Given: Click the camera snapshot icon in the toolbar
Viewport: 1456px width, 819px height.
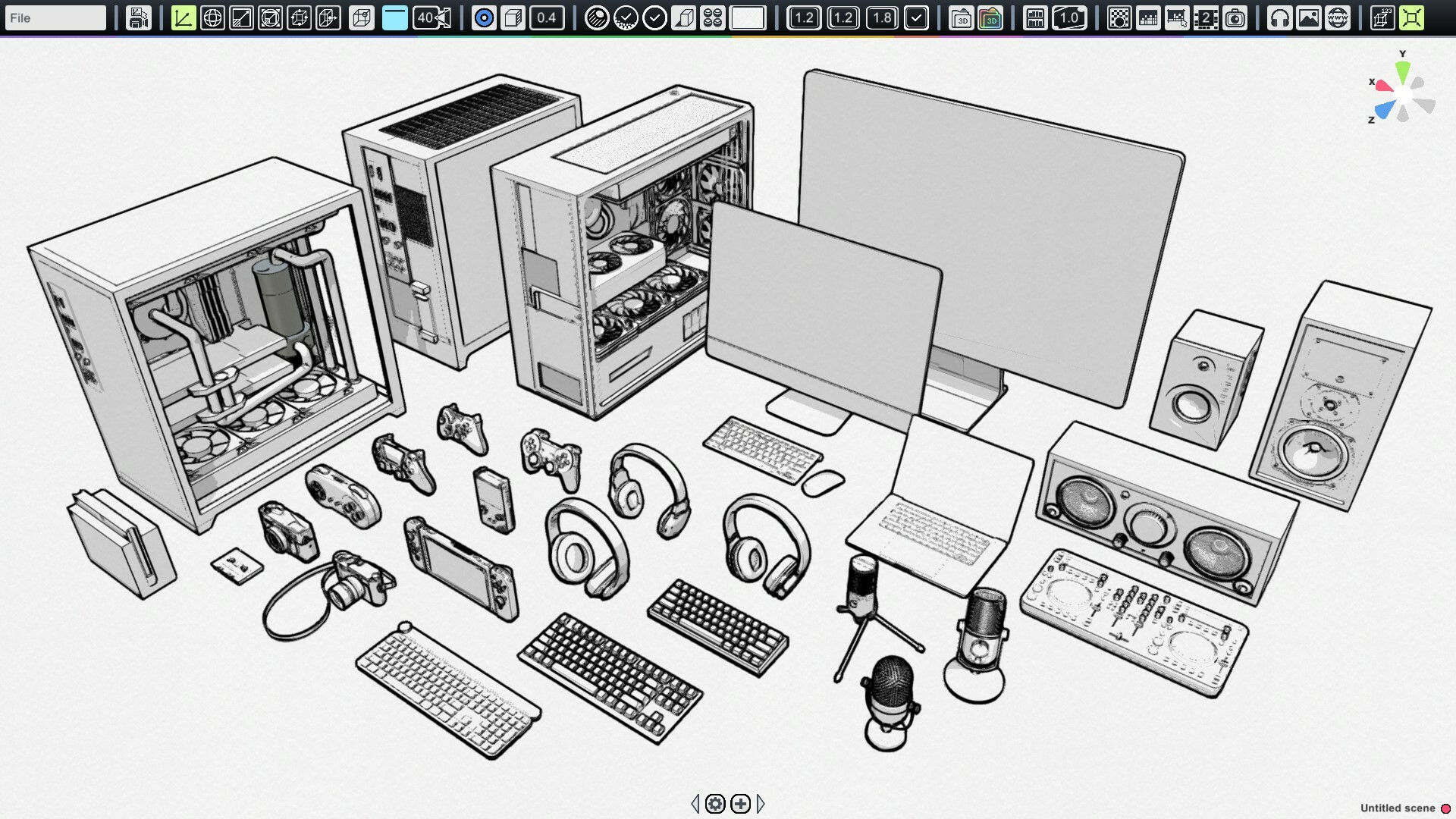Looking at the screenshot, I should (x=1236, y=17).
